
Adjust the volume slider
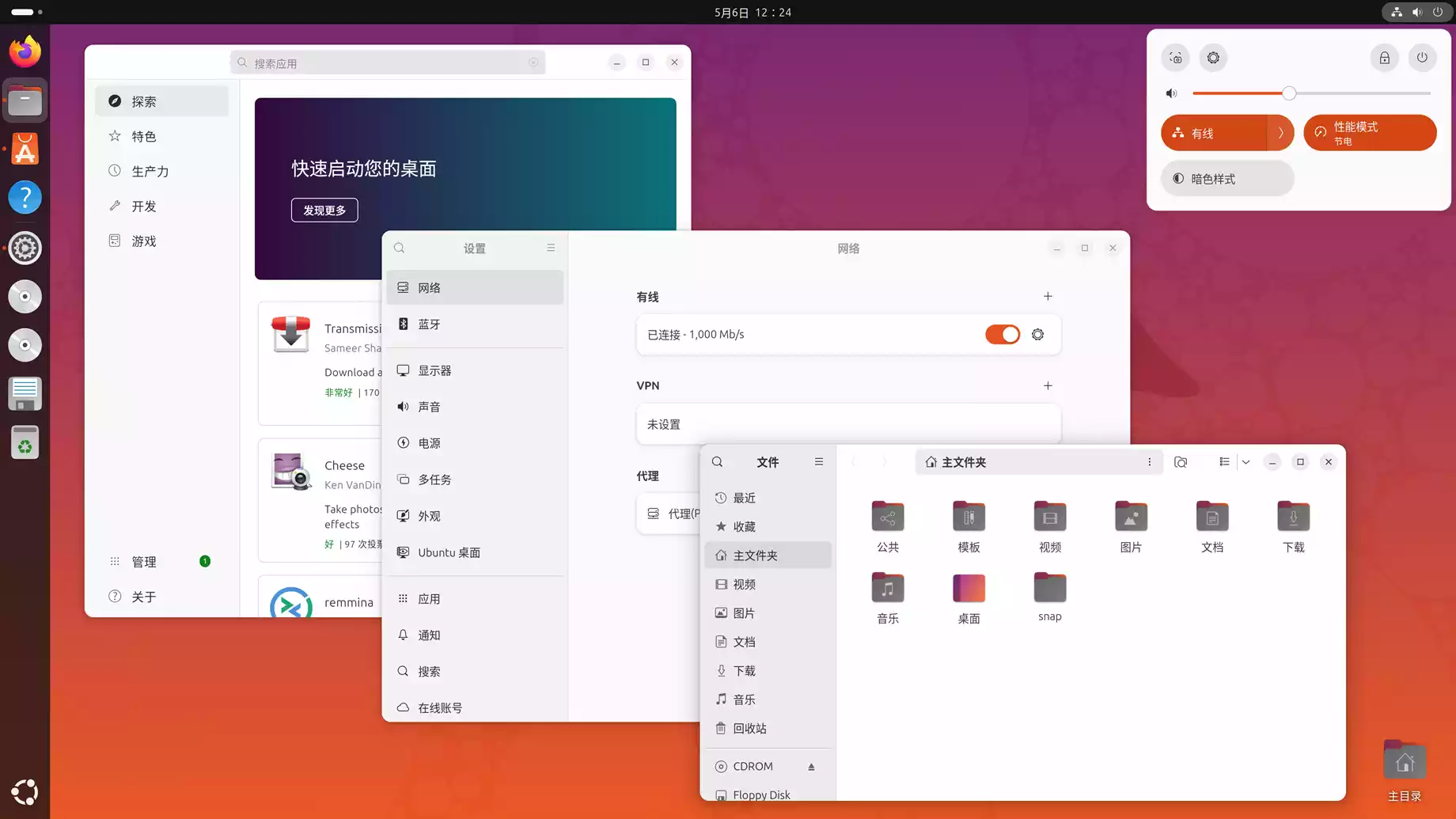pyautogui.click(x=1289, y=93)
